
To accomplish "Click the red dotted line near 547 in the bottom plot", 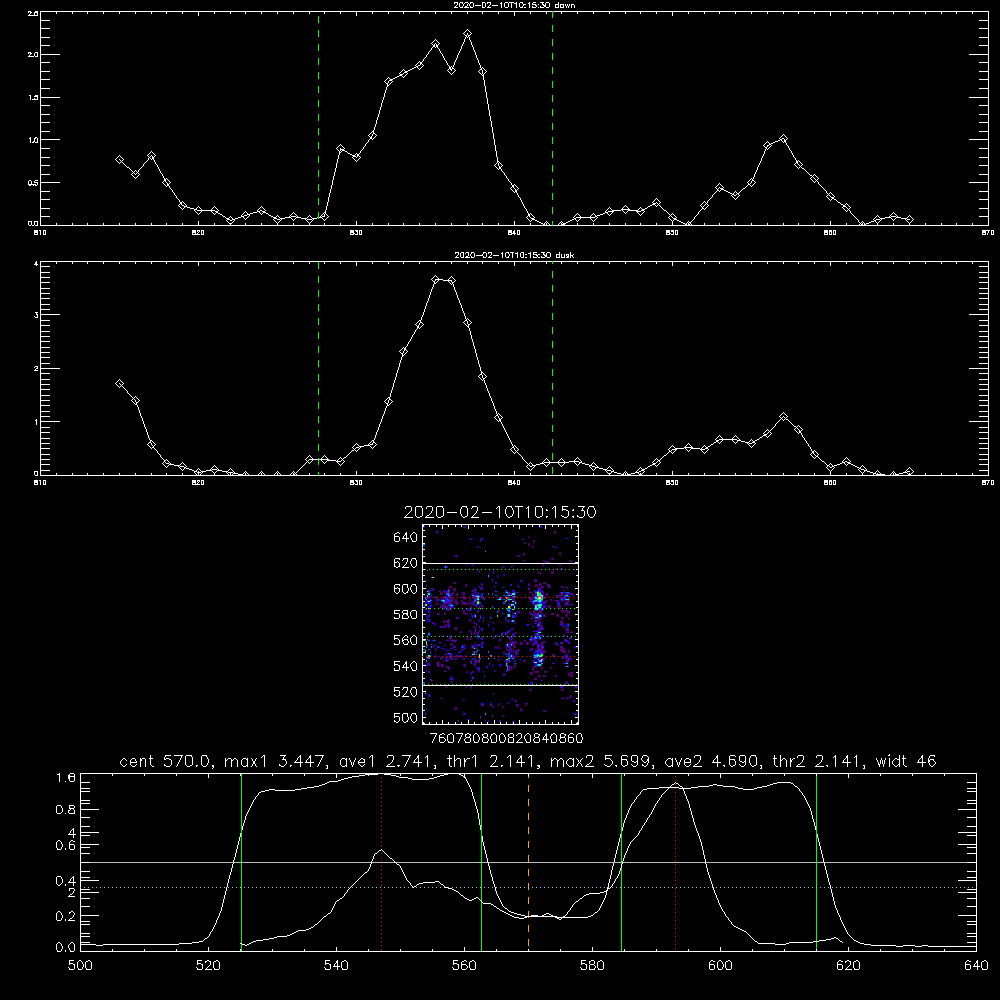I will 381,862.
